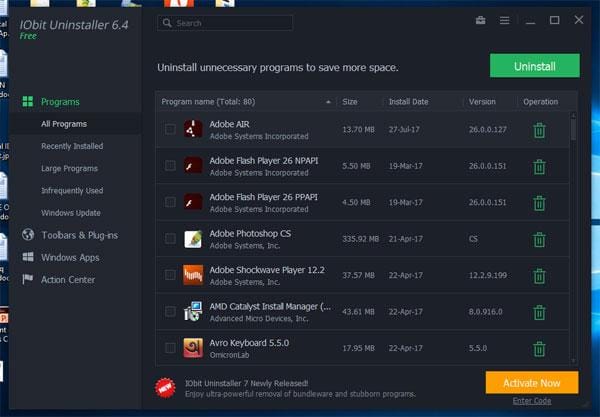Click trash icon for AMD Catalyst Install Manager
The height and width of the screenshot is (417, 600).
point(540,312)
